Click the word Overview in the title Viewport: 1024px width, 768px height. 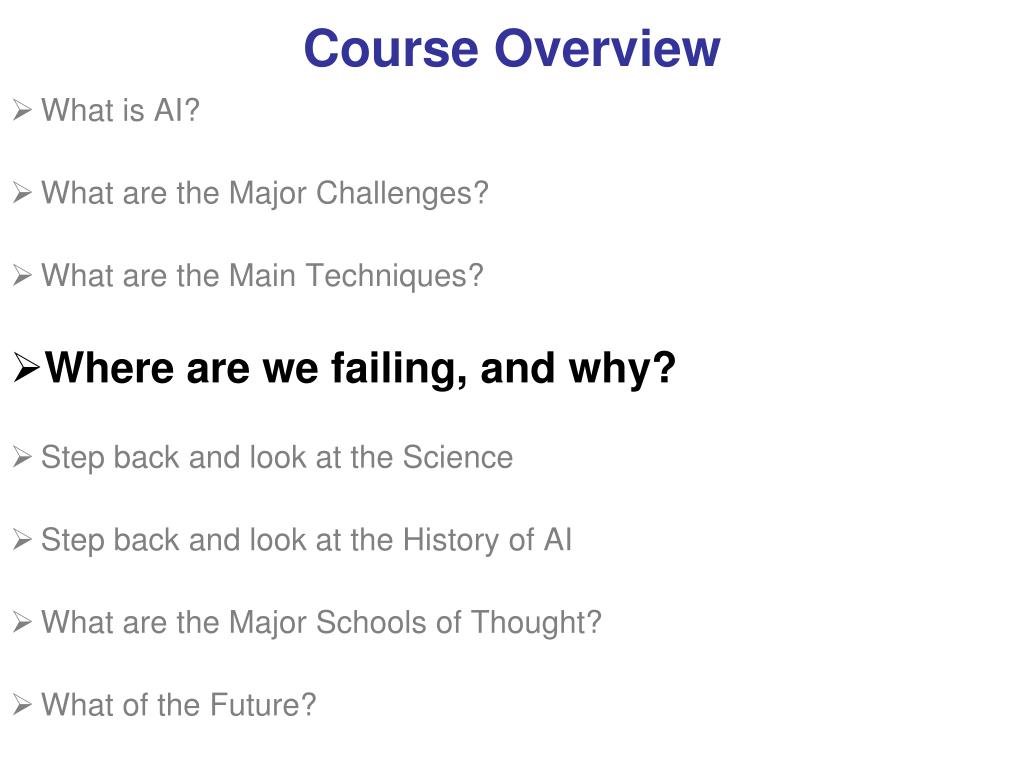[x=607, y=48]
